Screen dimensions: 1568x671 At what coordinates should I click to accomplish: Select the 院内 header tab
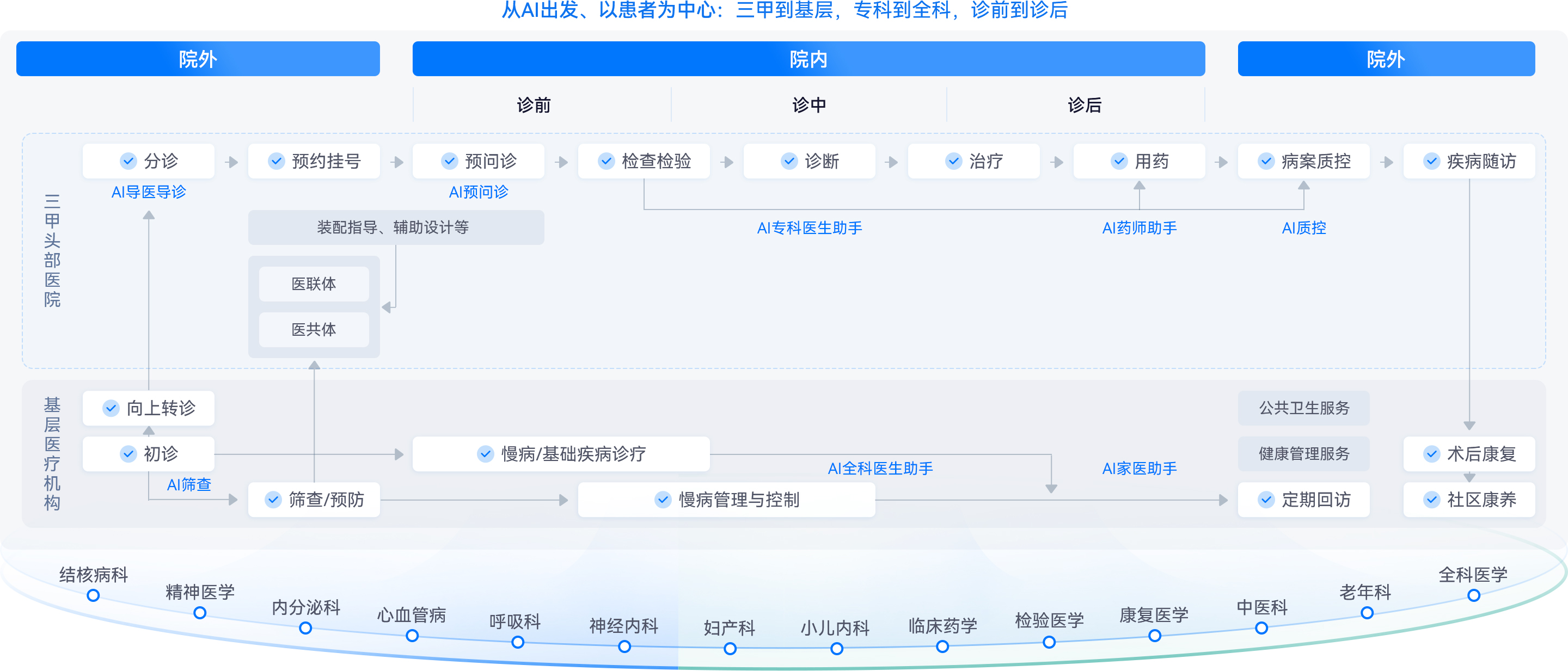808,59
